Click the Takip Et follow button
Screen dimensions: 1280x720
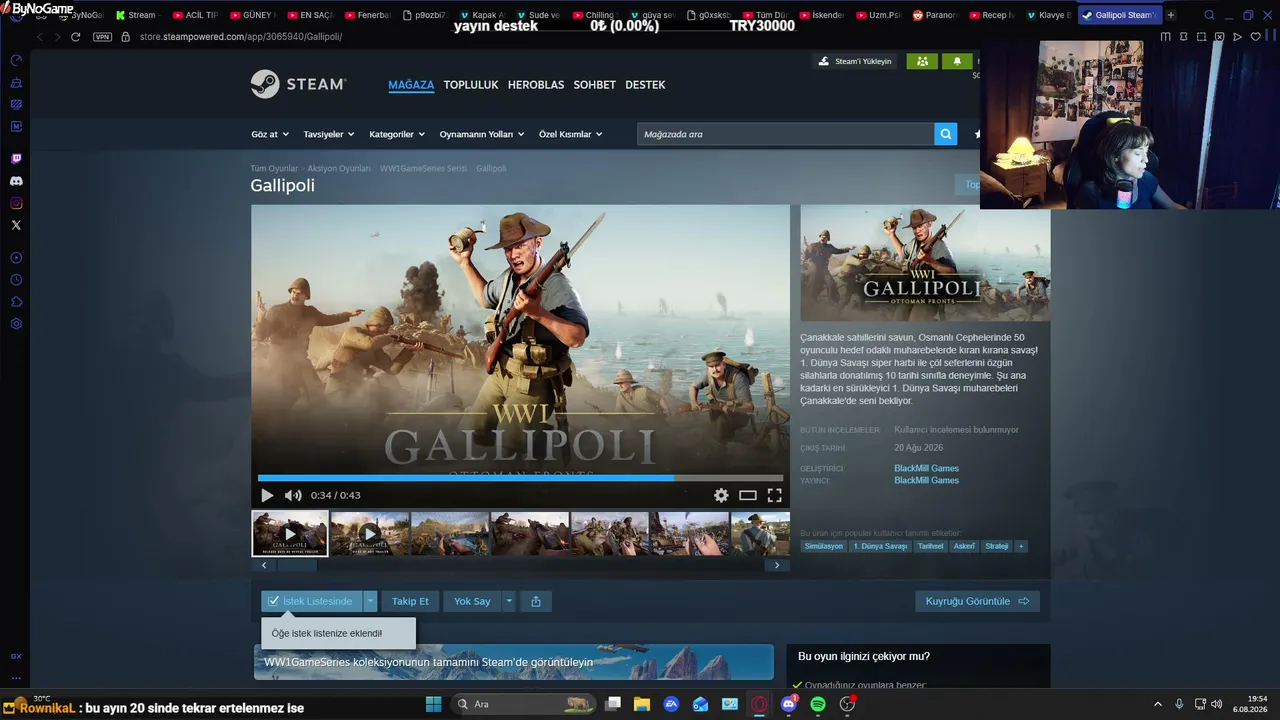click(x=410, y=601)
